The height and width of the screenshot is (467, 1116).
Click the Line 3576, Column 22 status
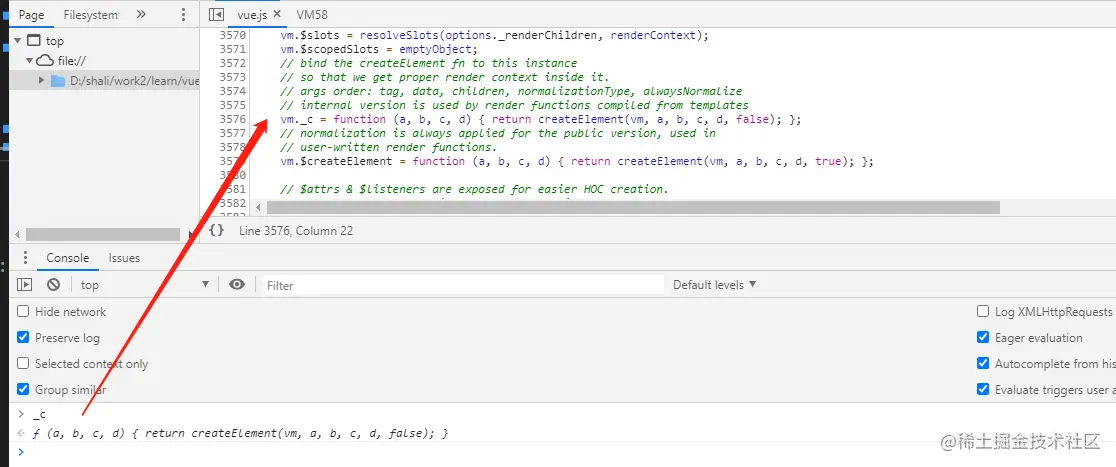[296, 231]
